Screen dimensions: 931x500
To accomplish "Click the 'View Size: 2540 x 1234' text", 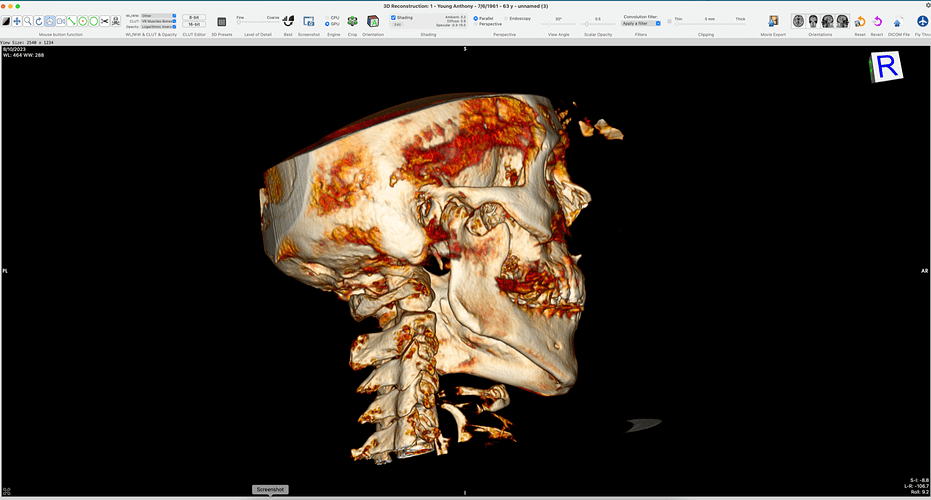I will pyautogui.click(x=27, y=43).
